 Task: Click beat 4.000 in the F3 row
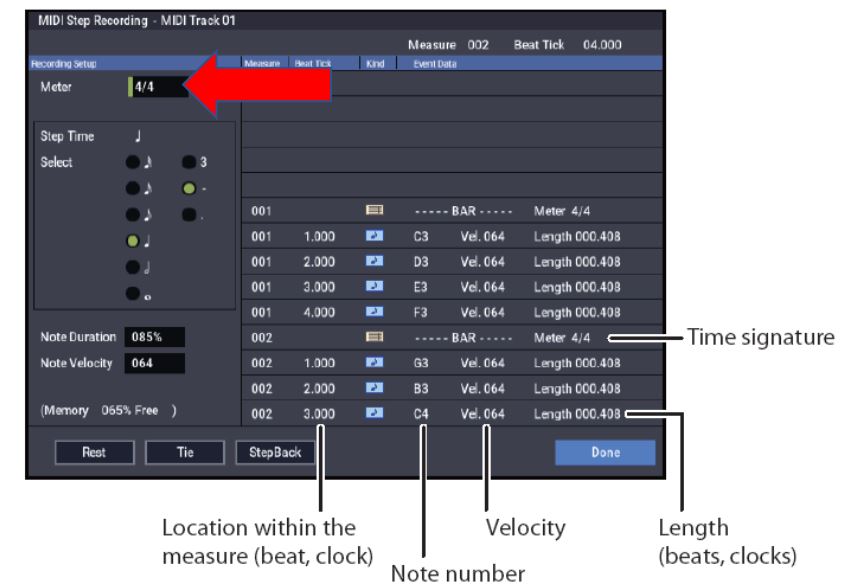click(x=319, y=312)
